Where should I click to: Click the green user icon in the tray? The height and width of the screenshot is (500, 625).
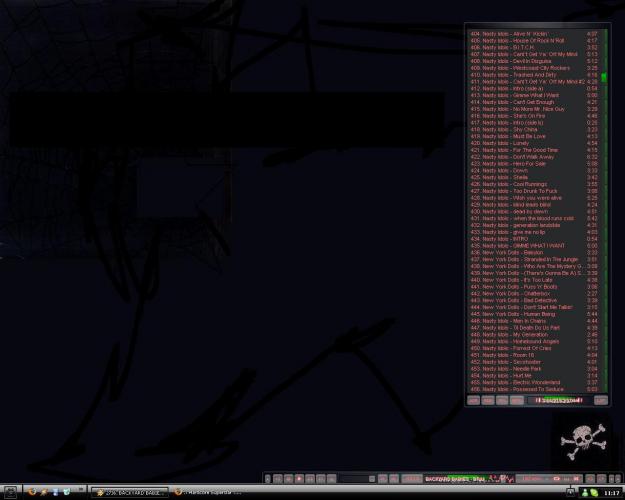point(585,493)
